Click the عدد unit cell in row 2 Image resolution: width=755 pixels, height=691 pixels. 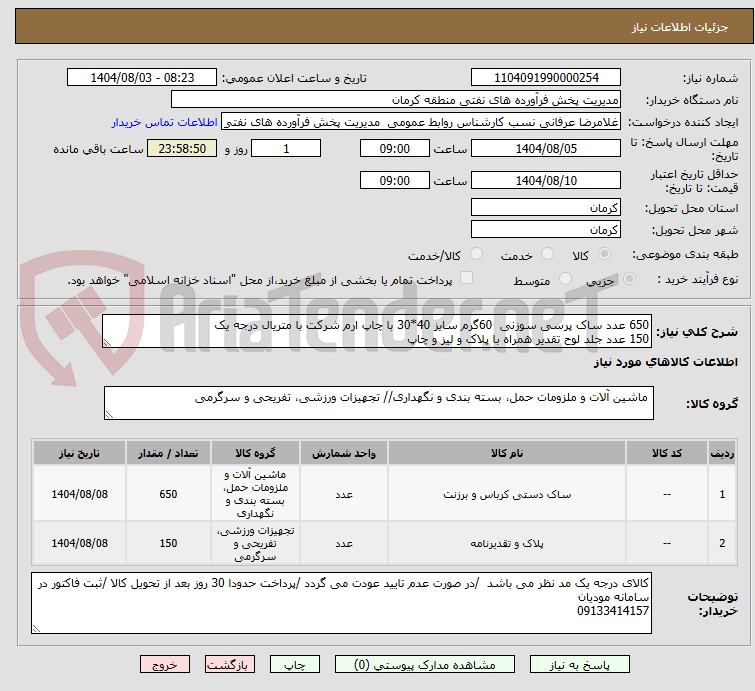pyautogui.click(x=344, y=544)
